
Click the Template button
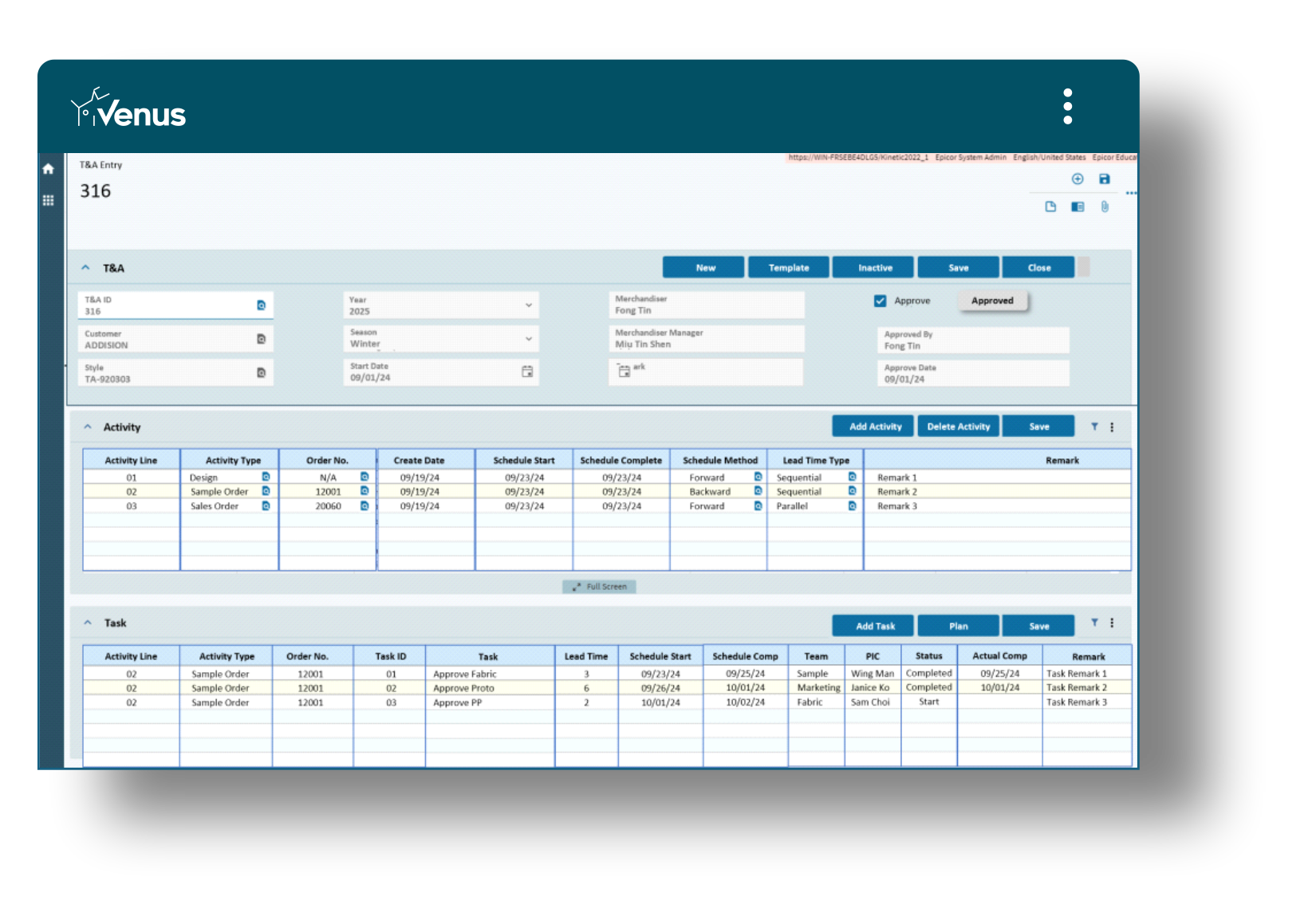(788, 267)
